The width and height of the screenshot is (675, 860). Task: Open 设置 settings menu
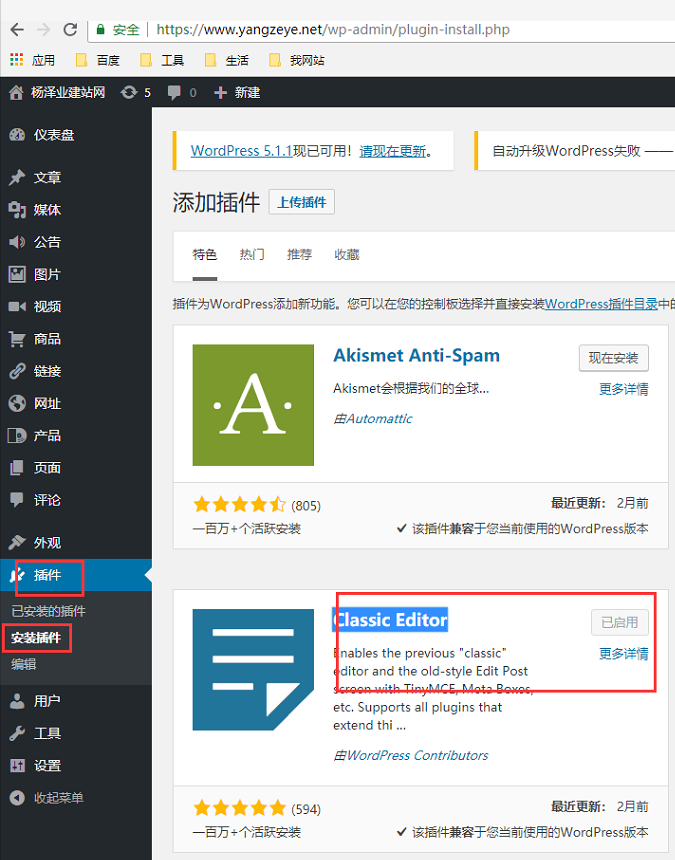[x=76, y=766]
